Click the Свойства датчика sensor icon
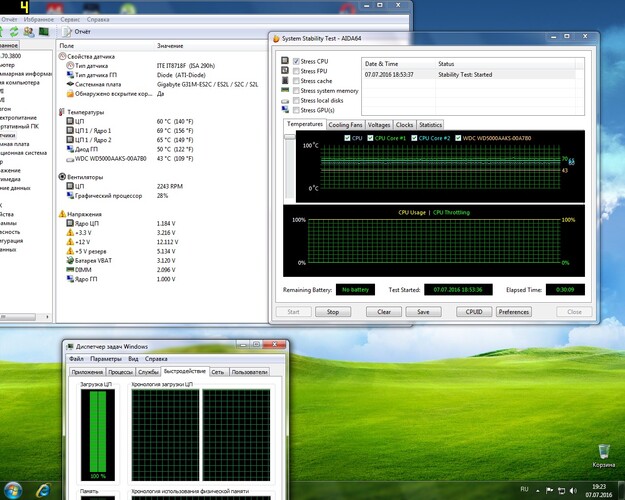The height and width of the screenshot is (500, 625). point(62,56)
